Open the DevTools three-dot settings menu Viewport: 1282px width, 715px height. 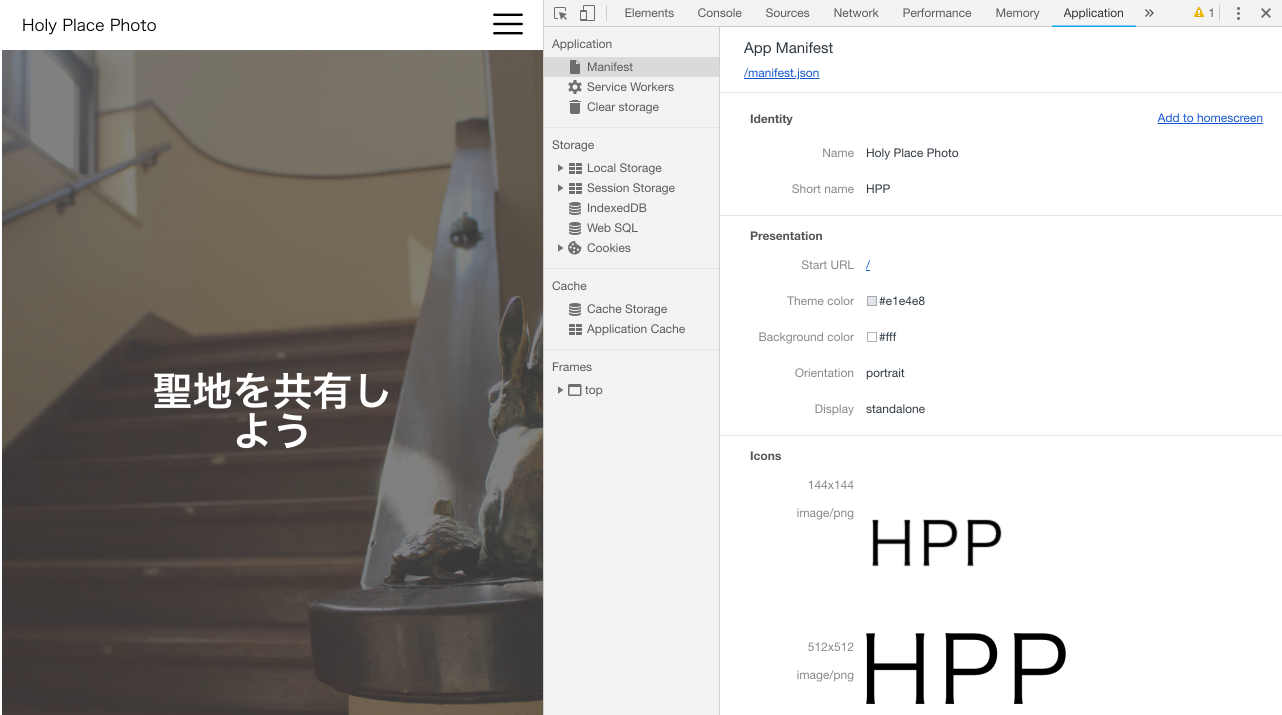1238,13
